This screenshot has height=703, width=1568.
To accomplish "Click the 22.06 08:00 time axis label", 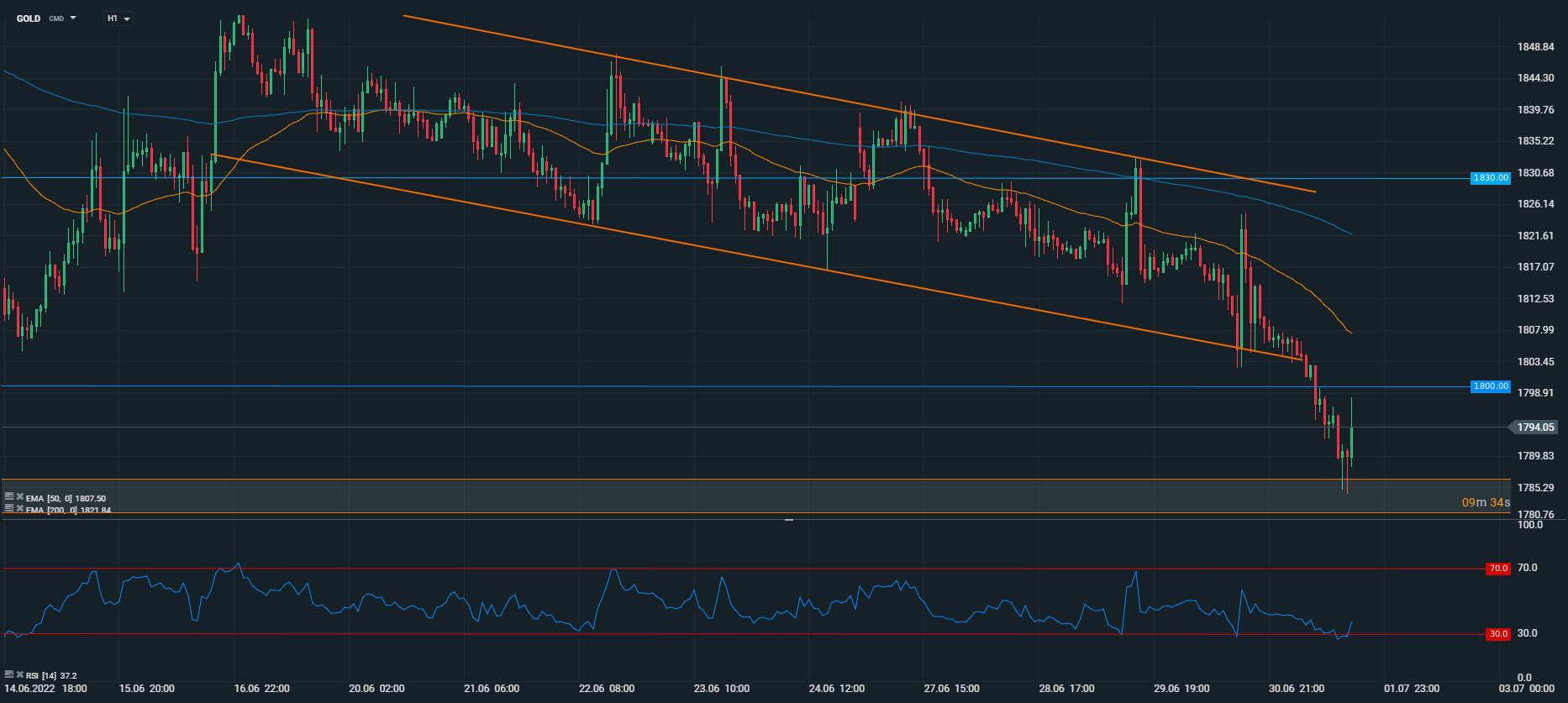I will click(x=607, y=689).
